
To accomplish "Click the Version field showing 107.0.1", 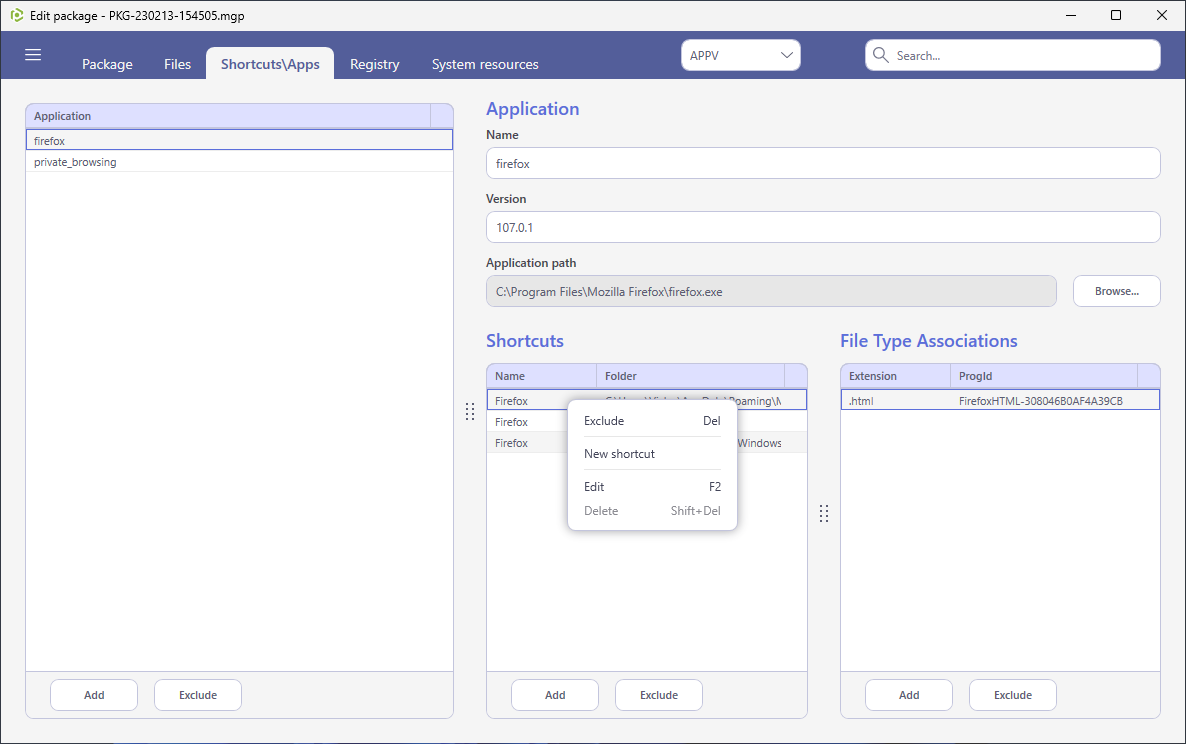I will click(823, 227).
